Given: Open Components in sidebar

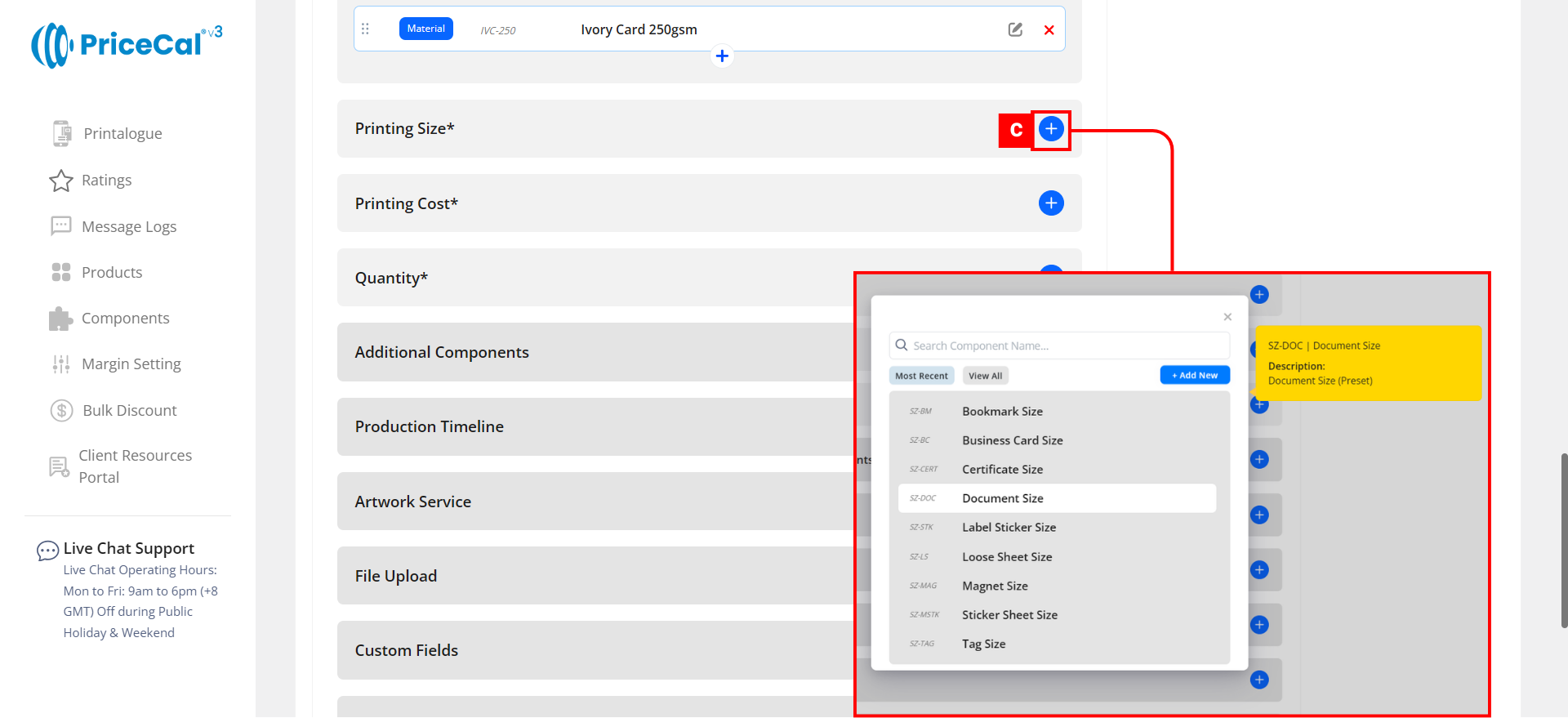Looking at the screenshot, I should pos(125,319).
